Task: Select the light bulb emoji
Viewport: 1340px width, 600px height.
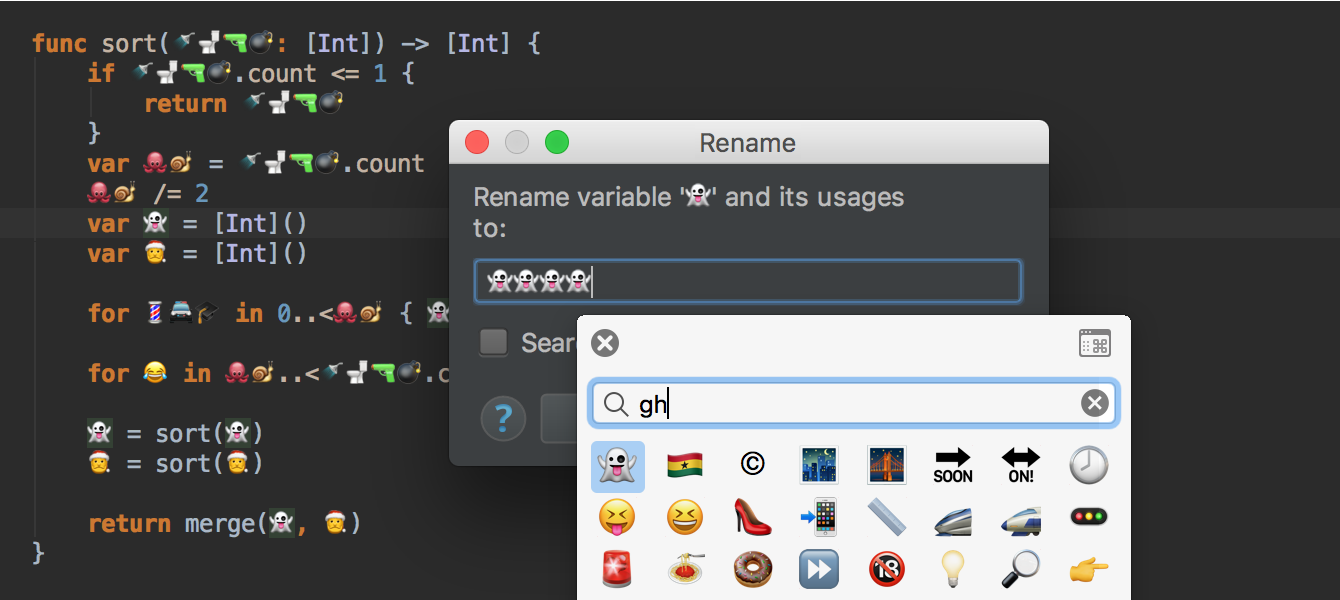Action: click(x=953, y=568)
